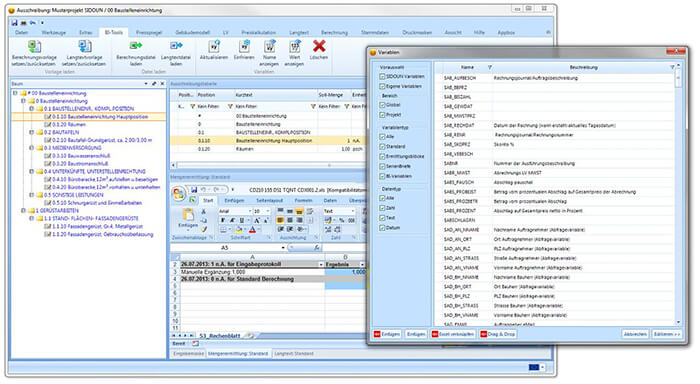Collapse the 0.3 MEDIENVERSORGUNG folder
Image resolution: width=700 pixels, height=384 pixels.
pyautogui.click(x=31, y=148)
